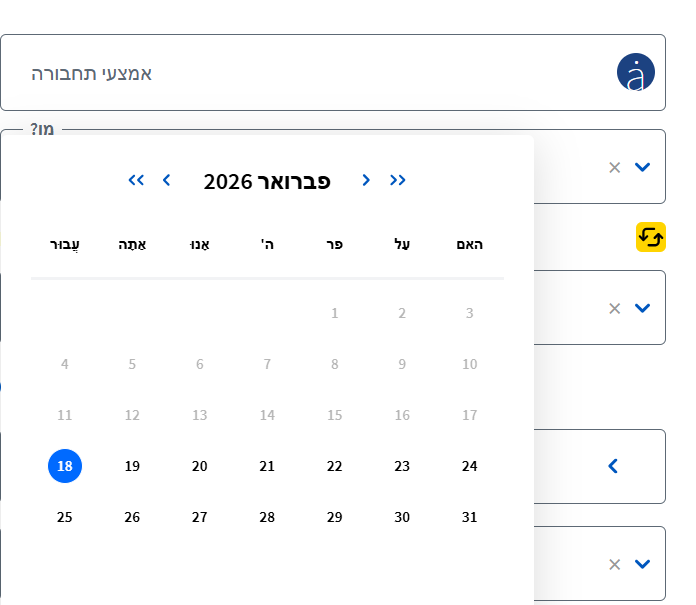Choose the 23rd in the calendar
Image resolution: width=696 pixels, height=605 pixels.
click(x=402, y=466)
